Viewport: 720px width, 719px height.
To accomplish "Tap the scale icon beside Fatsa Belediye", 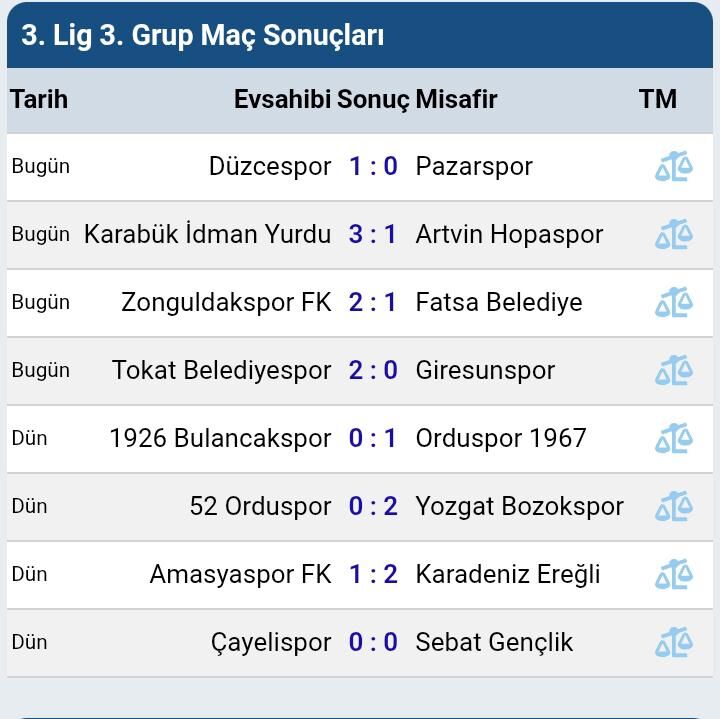I will point(673,303).
